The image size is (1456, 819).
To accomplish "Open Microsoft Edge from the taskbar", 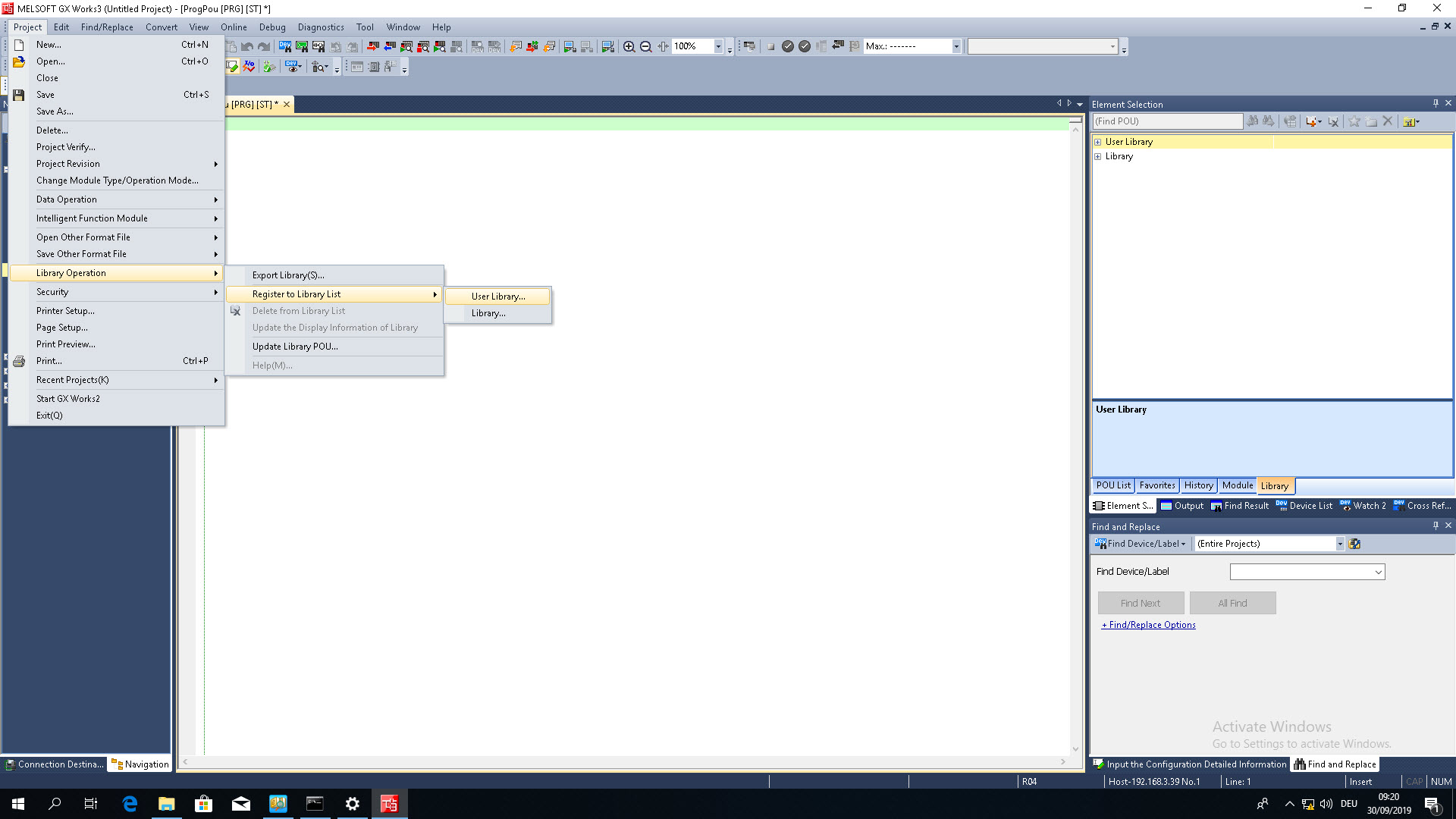I will (x=130, y=804).
